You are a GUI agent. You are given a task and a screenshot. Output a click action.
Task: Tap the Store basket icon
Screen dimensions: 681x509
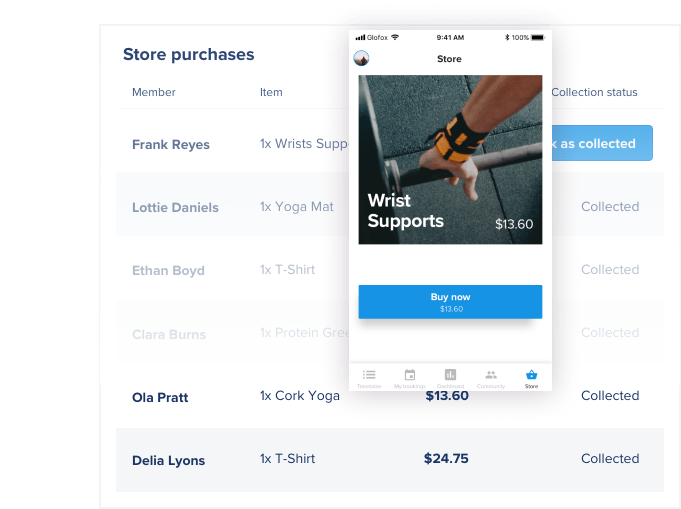[532, 375]
